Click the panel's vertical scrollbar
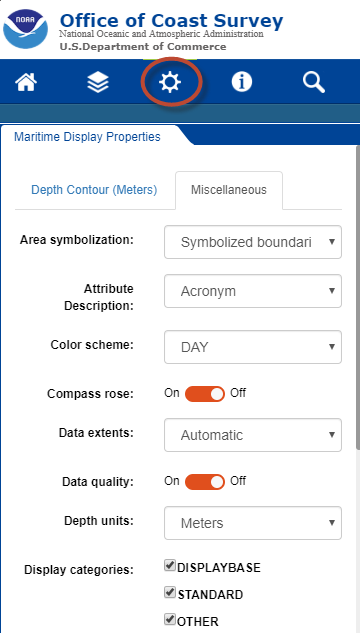This screenshot has width=360, height=633. 358,299
